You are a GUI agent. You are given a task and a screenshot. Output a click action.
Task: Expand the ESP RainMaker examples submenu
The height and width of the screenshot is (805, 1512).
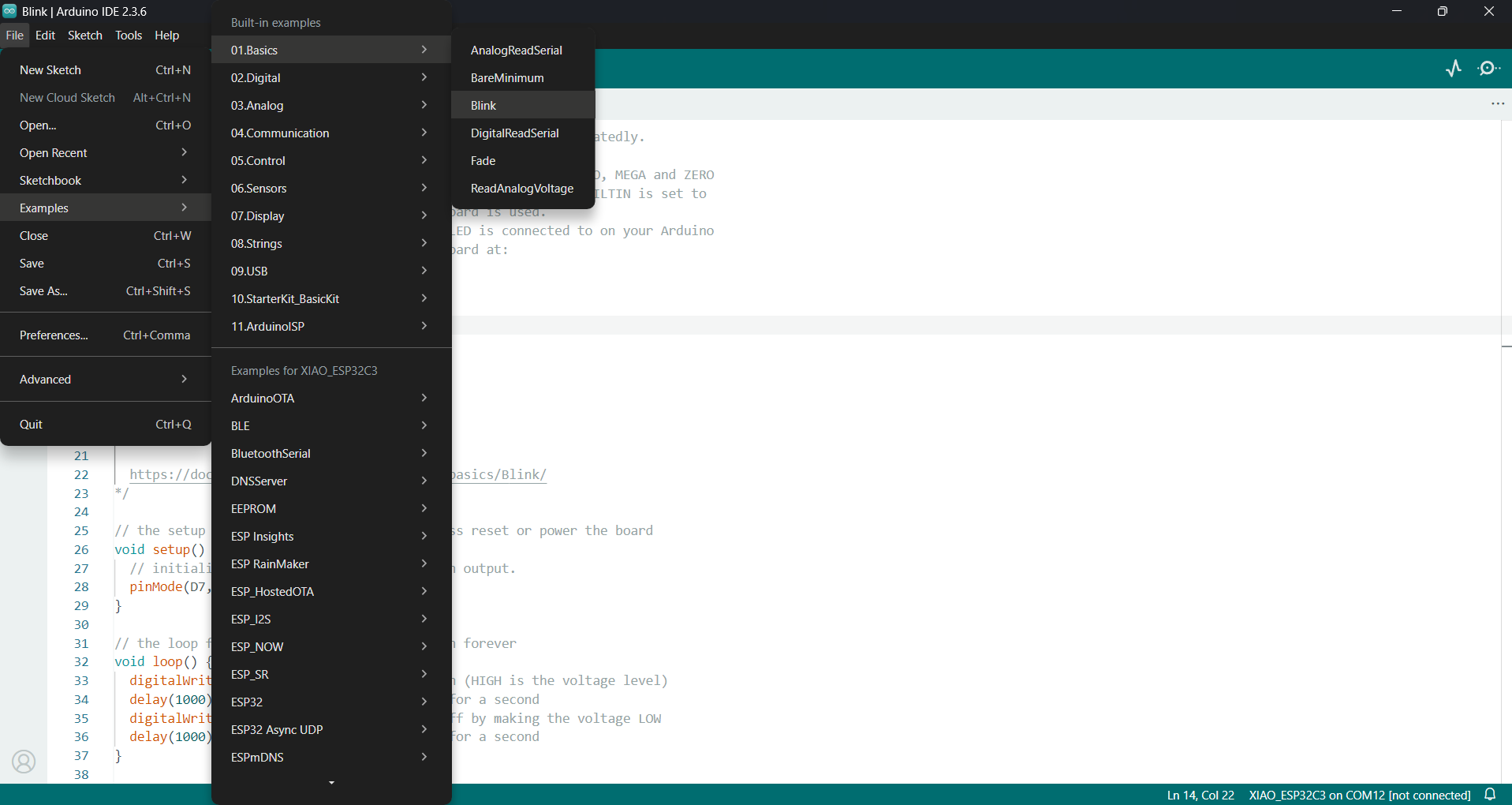point(331,564)
